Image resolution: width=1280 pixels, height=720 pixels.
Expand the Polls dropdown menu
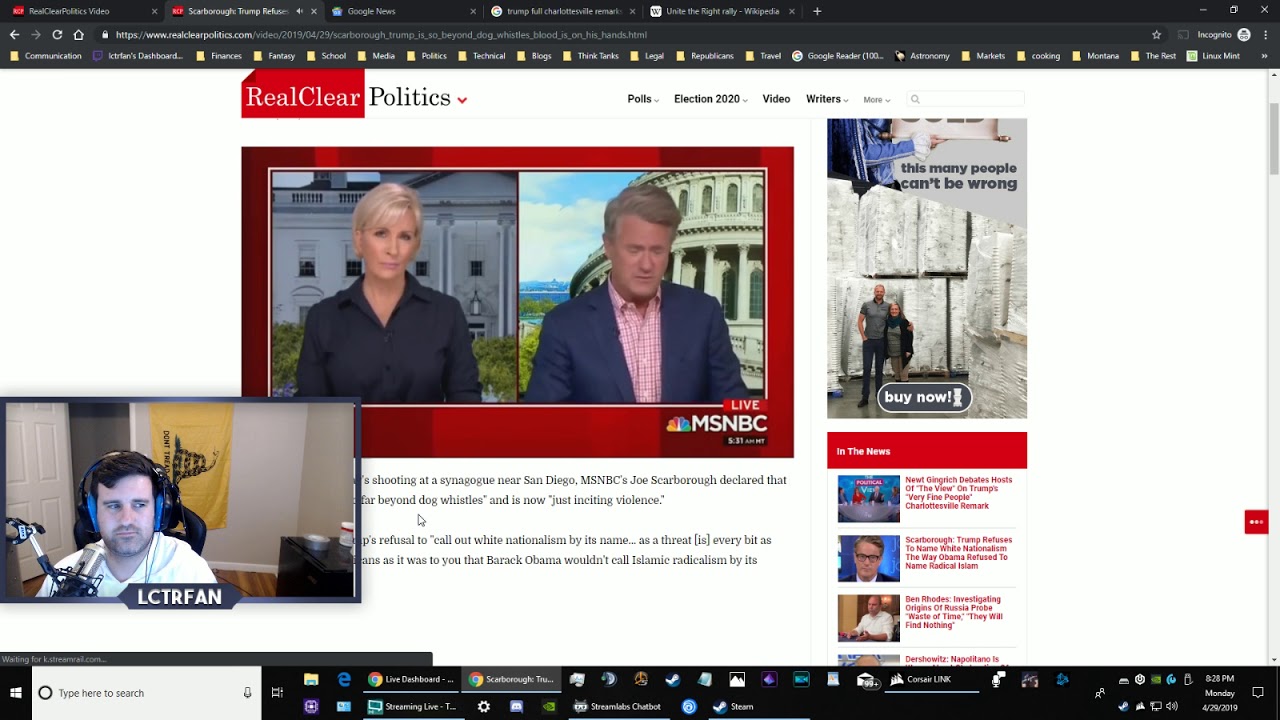pos(643,99)
